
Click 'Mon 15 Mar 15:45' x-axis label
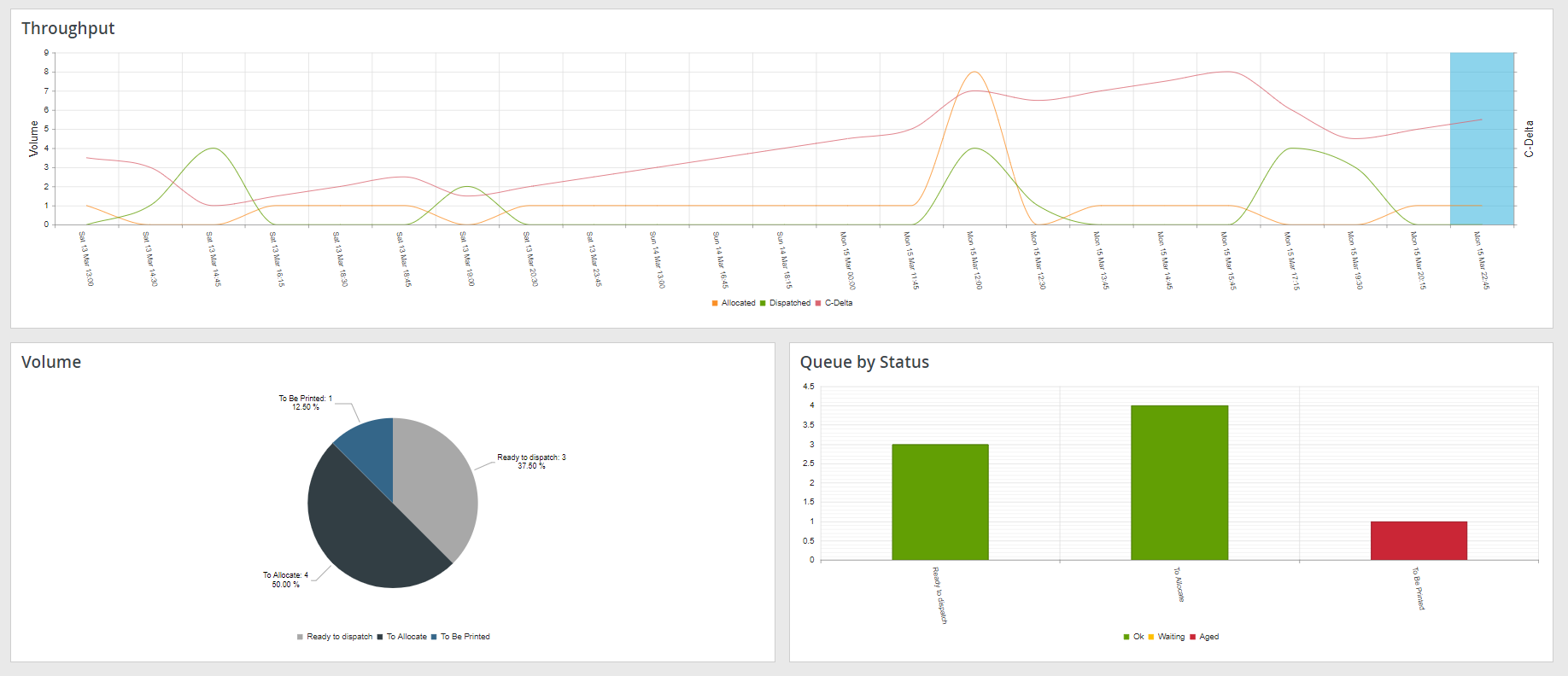click(x=1228, y=260)
